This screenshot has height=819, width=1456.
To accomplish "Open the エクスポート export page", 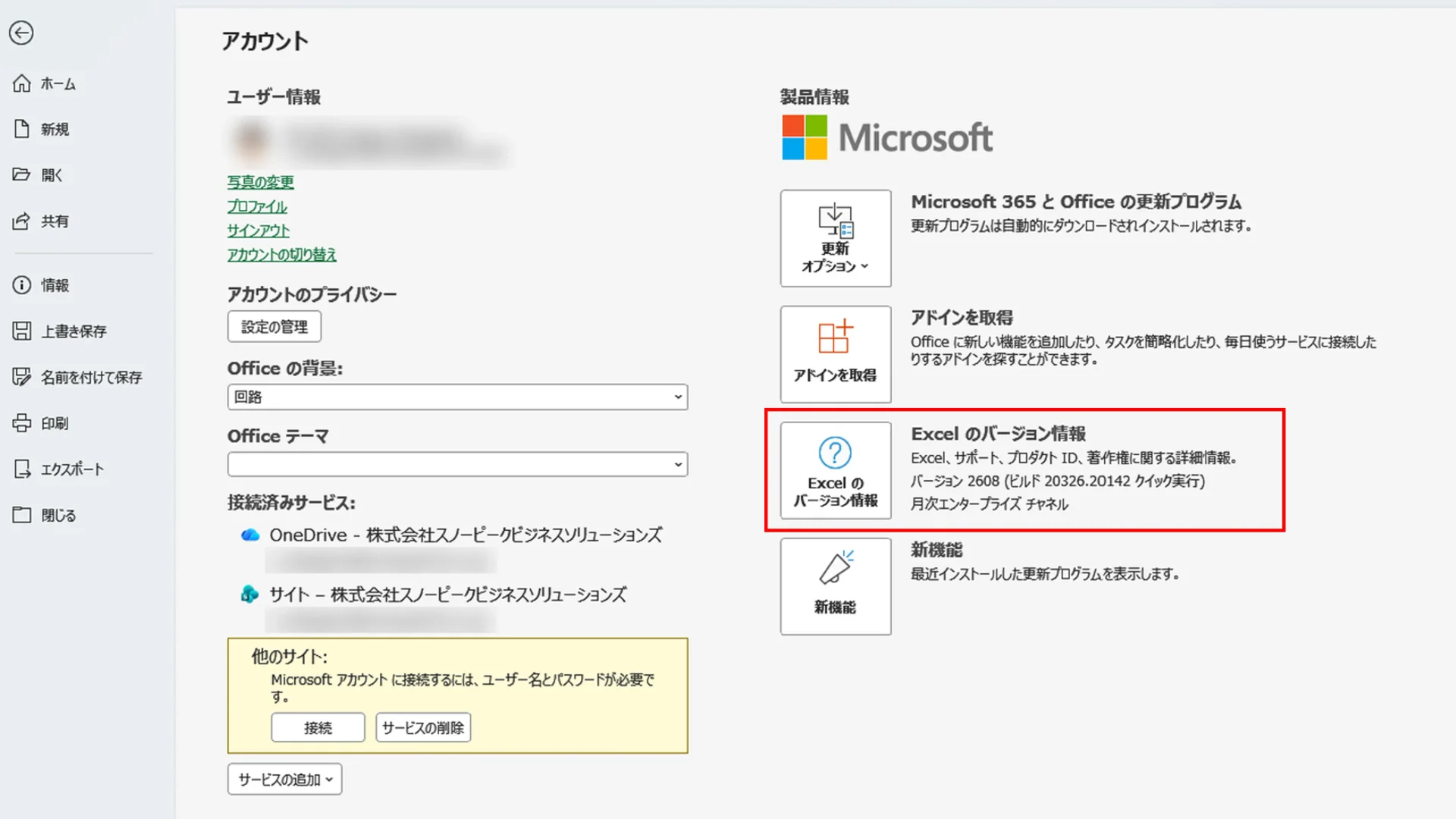I will click(58, 469).
